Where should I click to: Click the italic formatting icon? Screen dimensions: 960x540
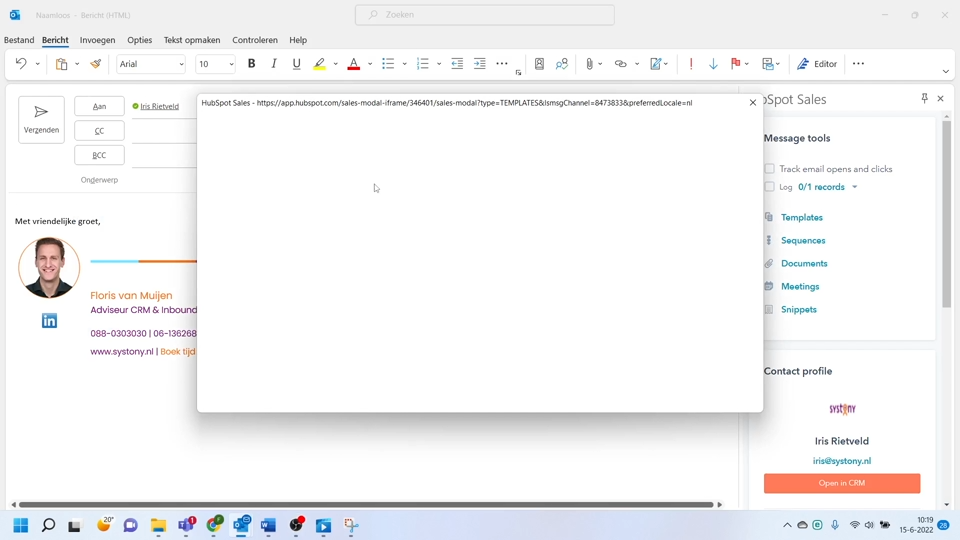point(274,64)
